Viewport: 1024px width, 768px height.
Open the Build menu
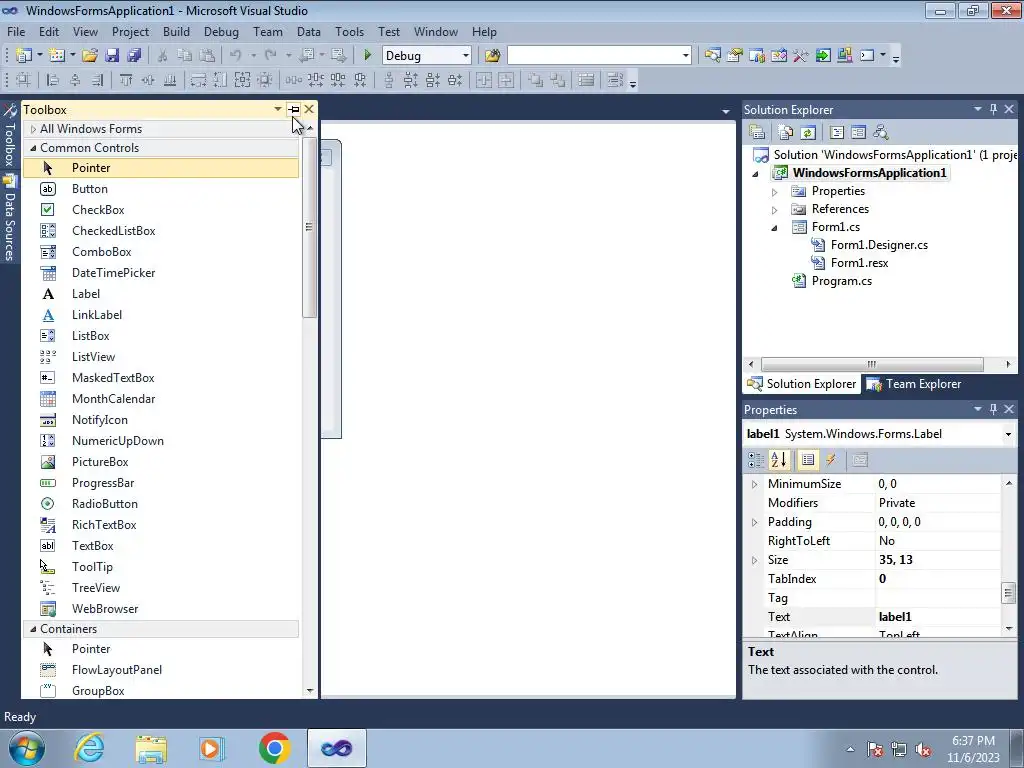coord(176,31)
